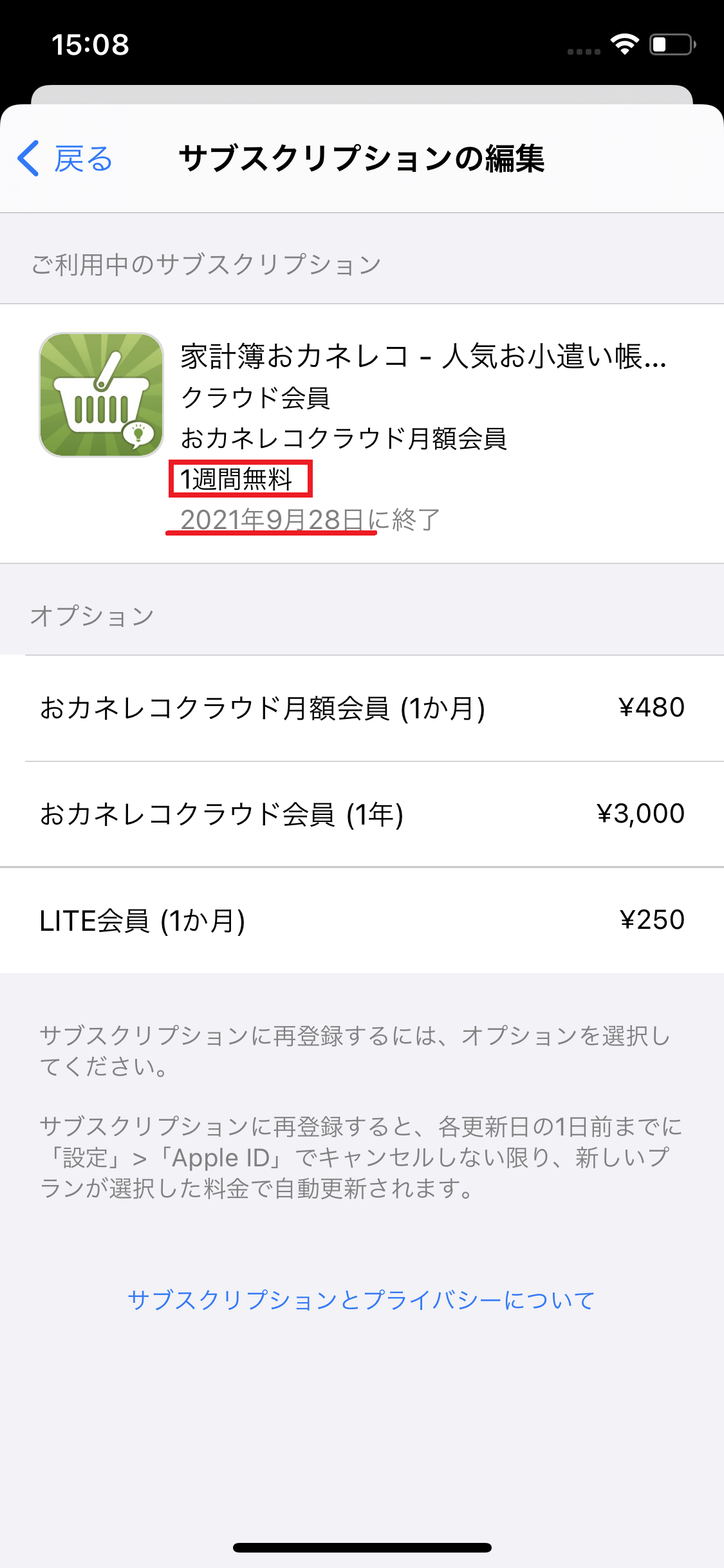Tap the cellular signal dots

click(584, 51)
